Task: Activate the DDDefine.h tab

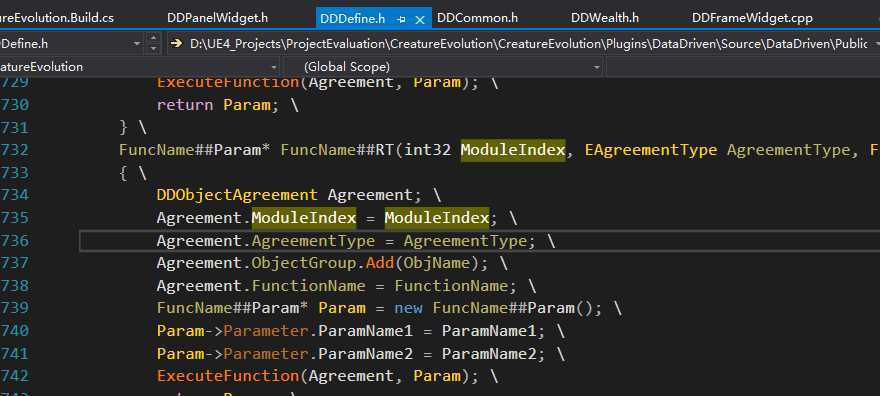Action: point(352,19)
